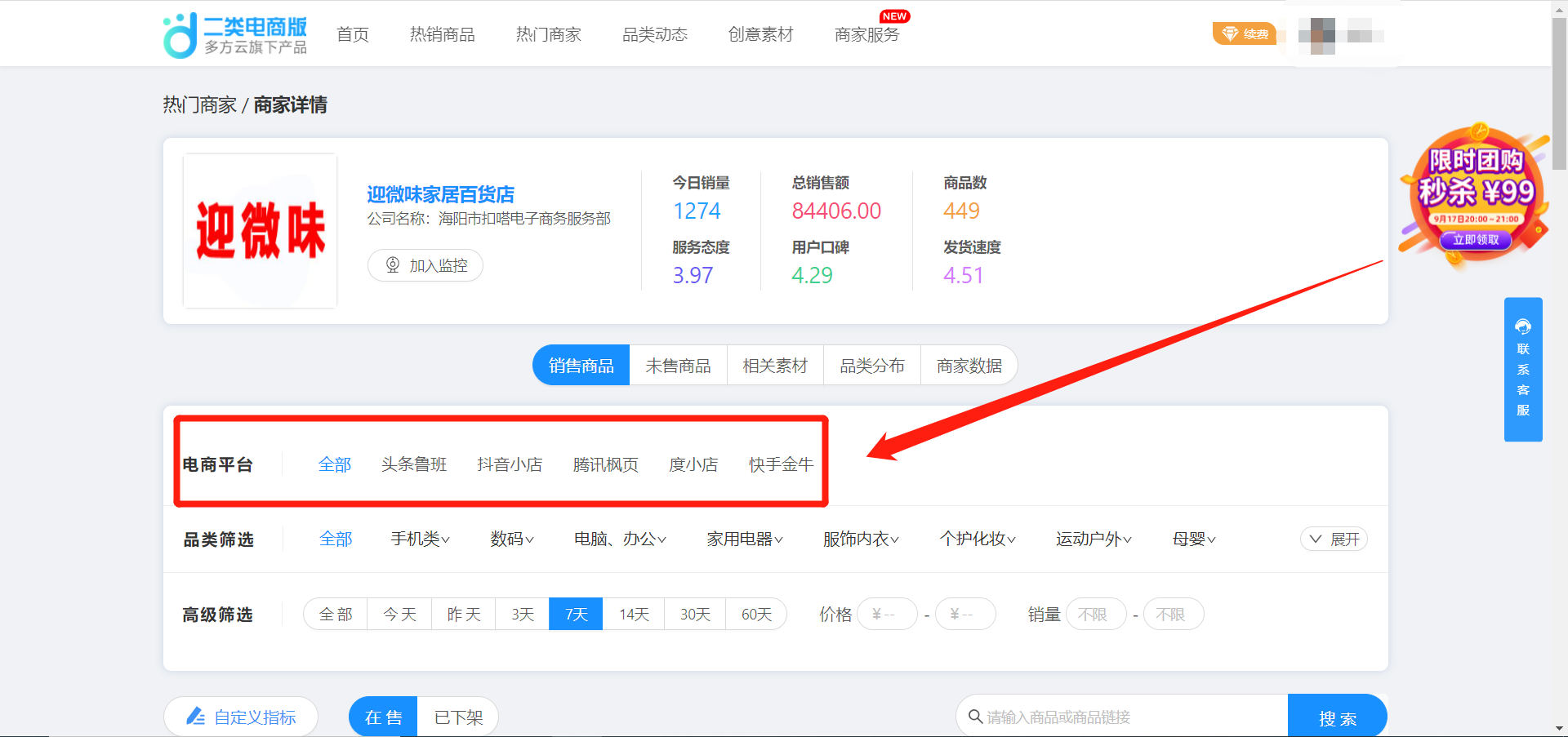Switch to the 相关素材 tab

(775, 366)
